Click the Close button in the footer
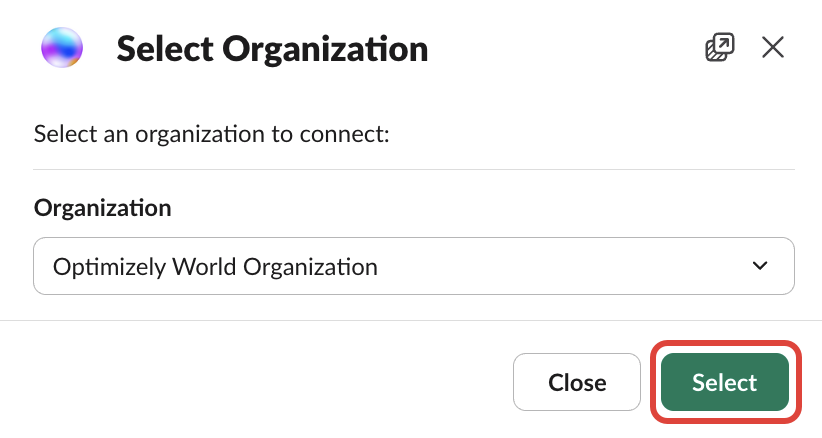822x438 pixels. 577,382
